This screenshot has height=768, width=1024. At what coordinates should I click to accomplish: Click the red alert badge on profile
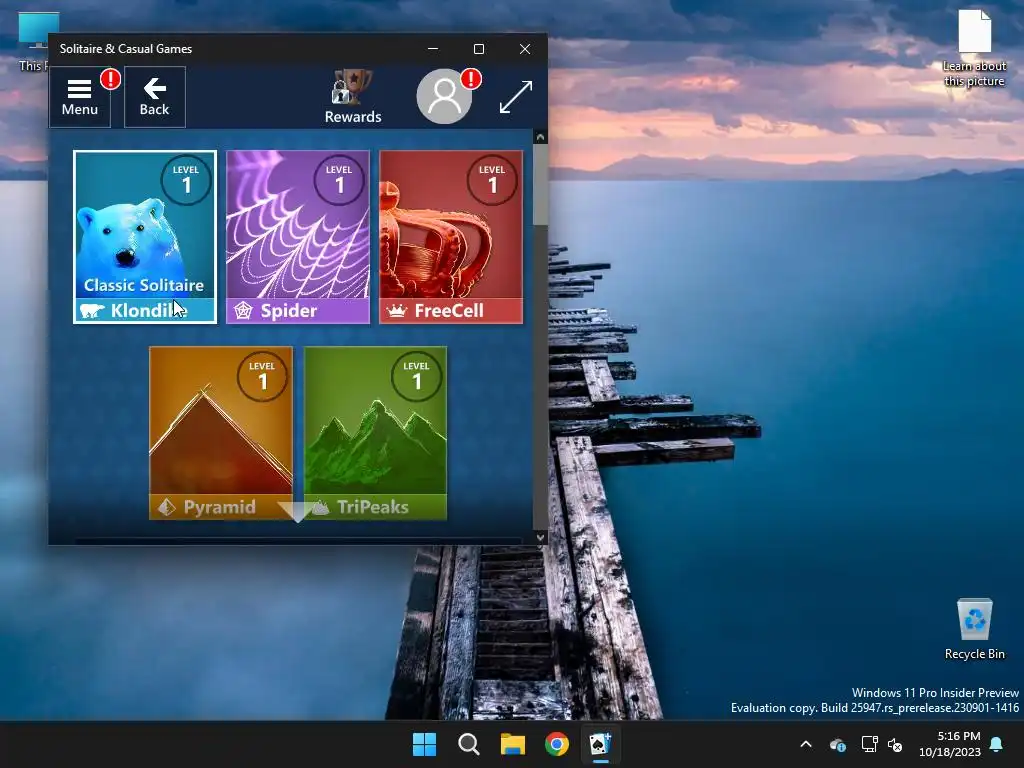(x=471, y=79)
